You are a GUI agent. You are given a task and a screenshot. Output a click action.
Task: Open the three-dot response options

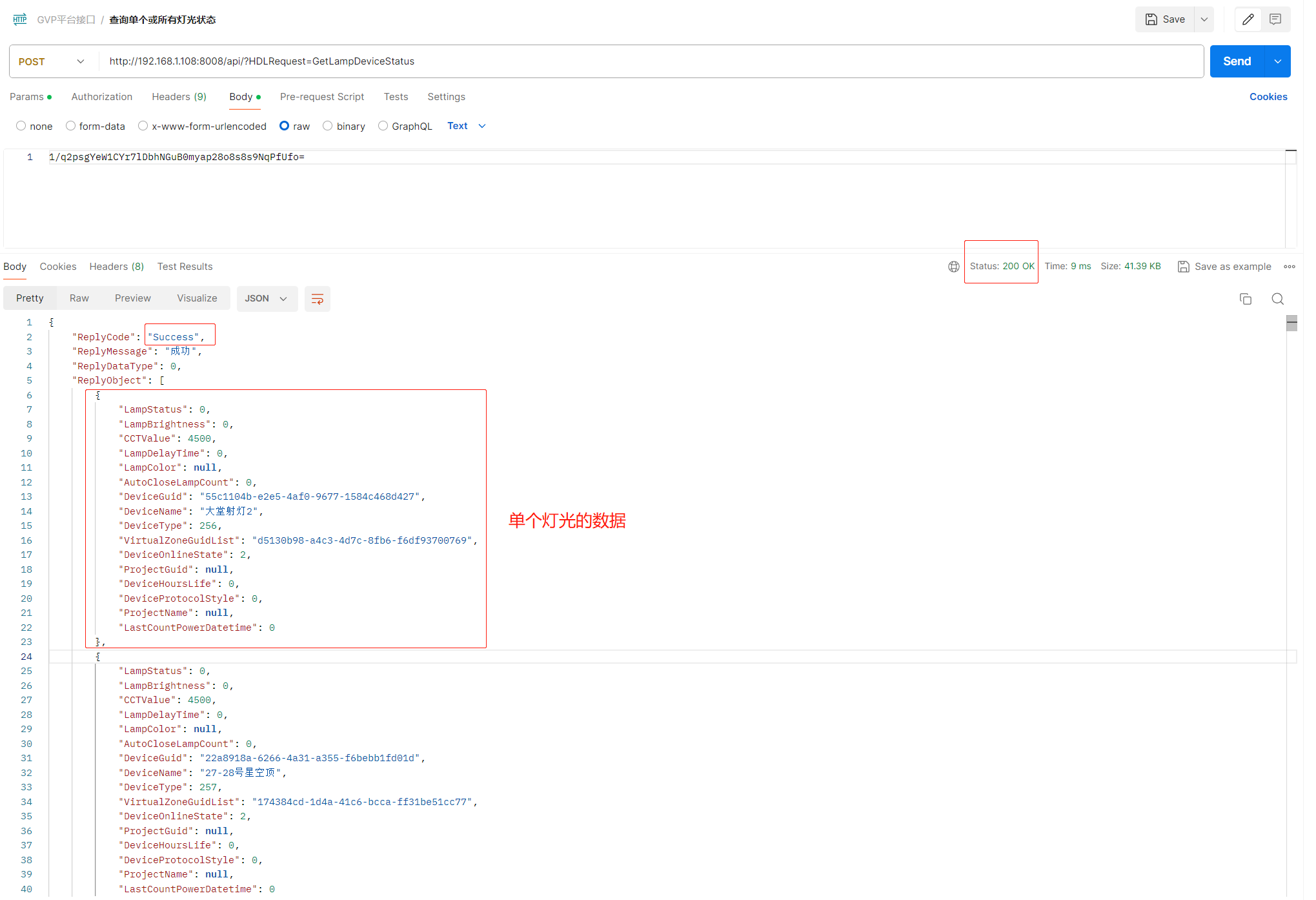pyautogui.click(x=1290, y=267)
